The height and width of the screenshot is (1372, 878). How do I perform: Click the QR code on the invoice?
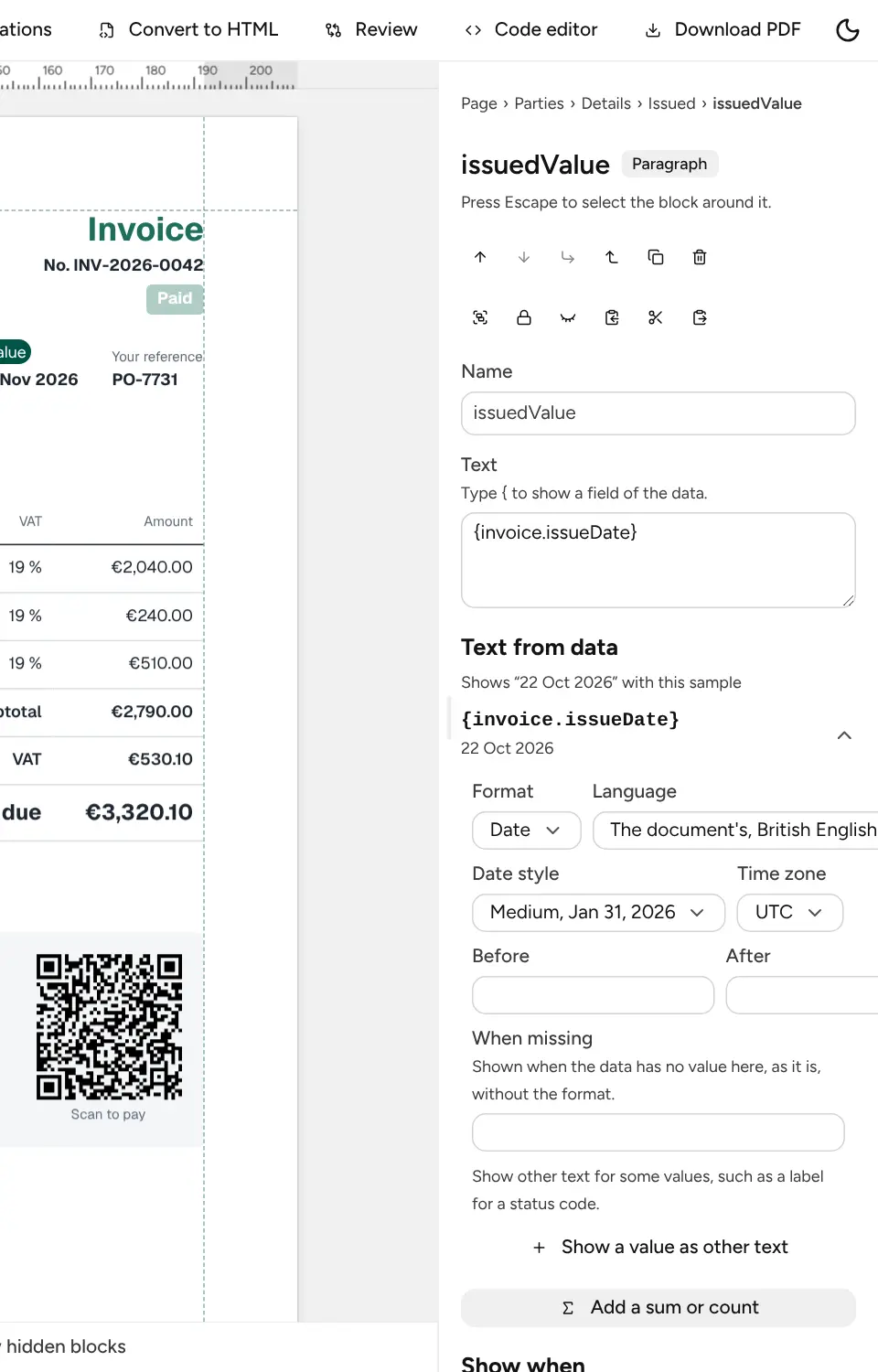109,1027
